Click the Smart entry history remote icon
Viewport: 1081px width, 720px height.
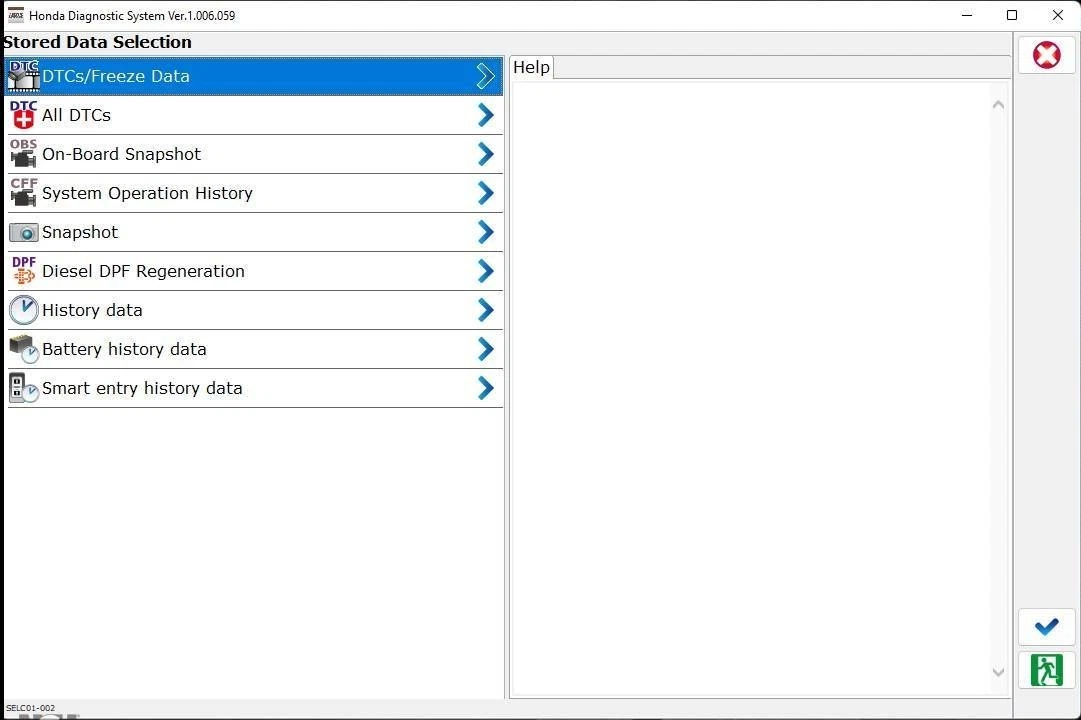coord(23,388)
